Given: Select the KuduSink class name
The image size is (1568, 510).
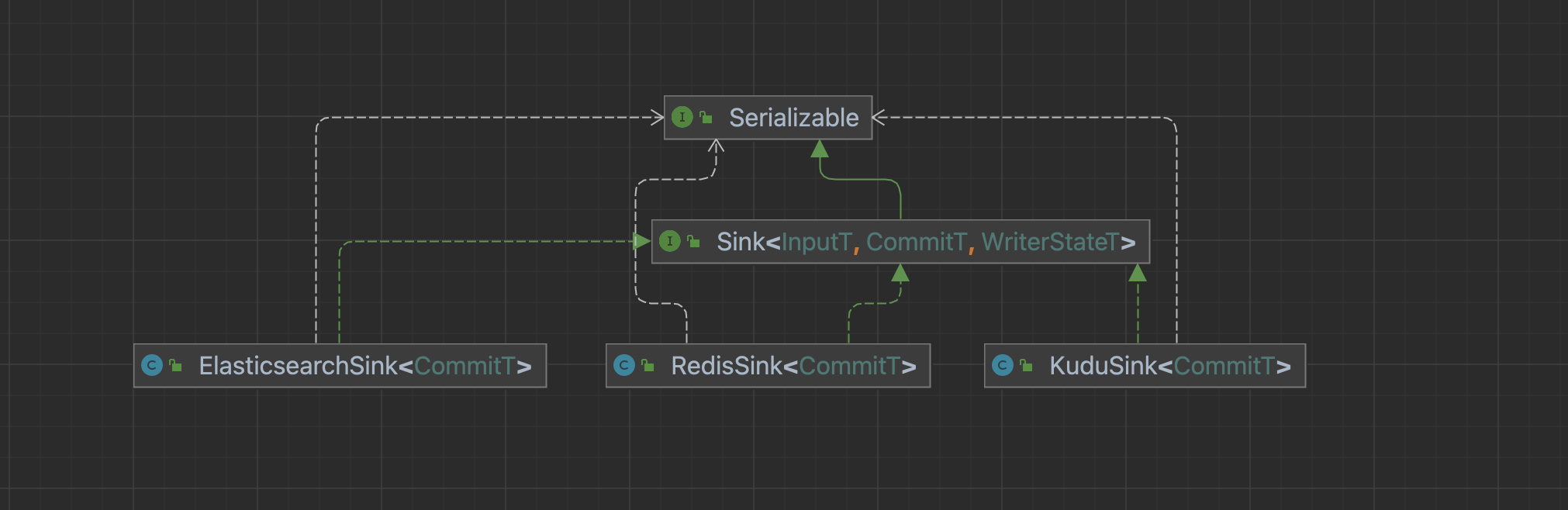Looking at the screenshot, I should tap(1103, 366).
